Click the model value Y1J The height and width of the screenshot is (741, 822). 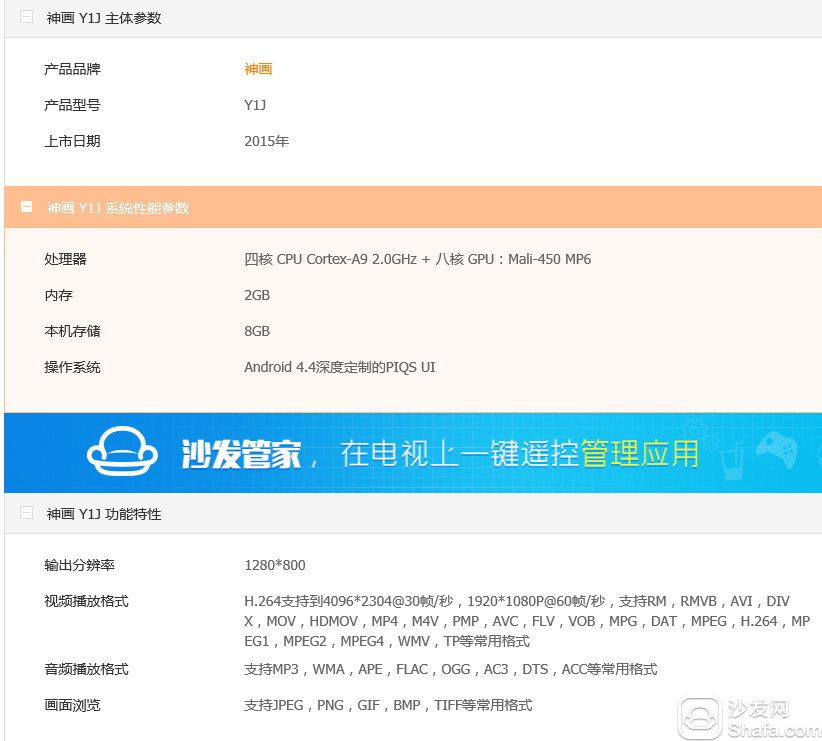(x=255, y=105)
